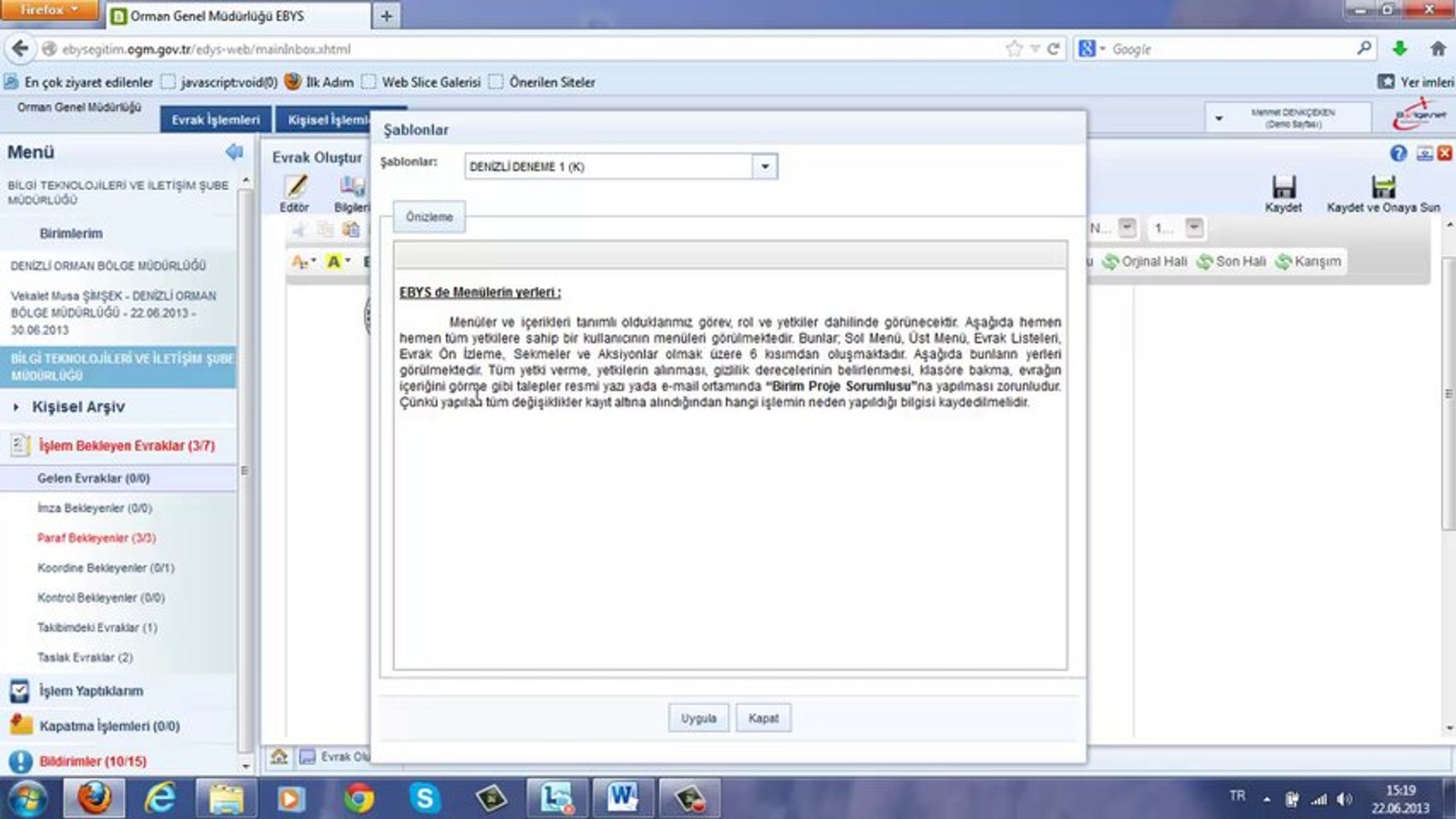This screenshot has width=1456, height=819.
Task: Open the Firefox application menu button
Action: coord(49,10)
